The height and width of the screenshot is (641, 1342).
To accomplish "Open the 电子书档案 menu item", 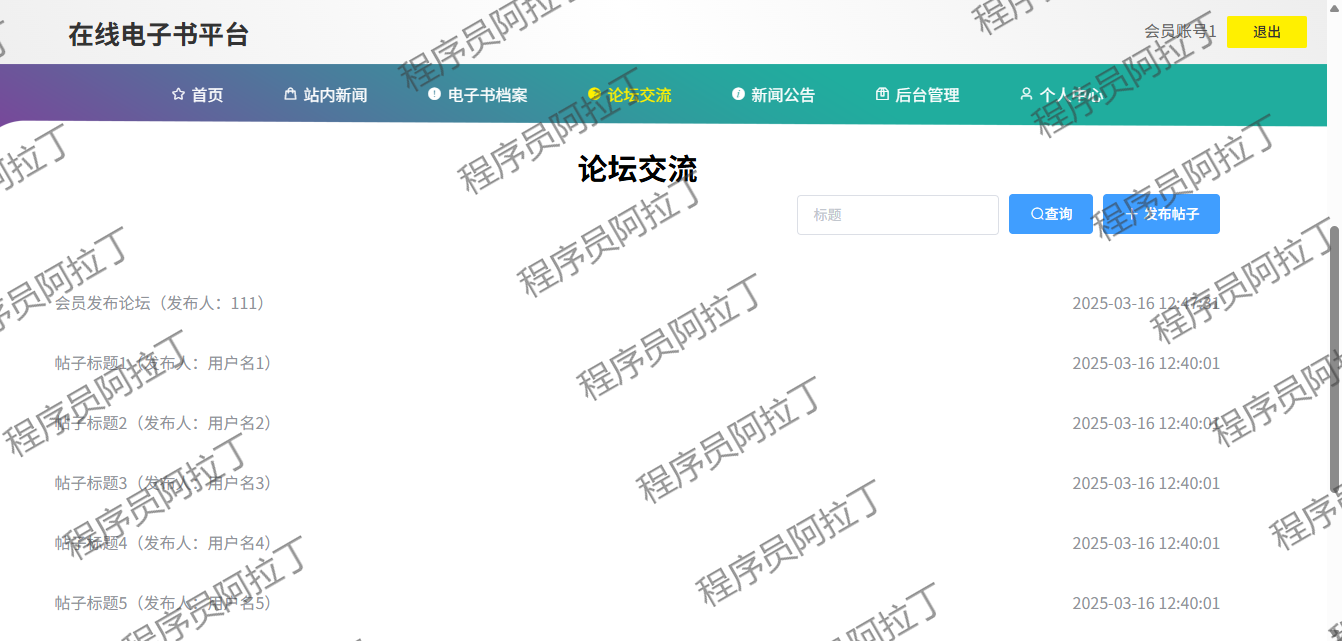I will [x=478, y=95].
